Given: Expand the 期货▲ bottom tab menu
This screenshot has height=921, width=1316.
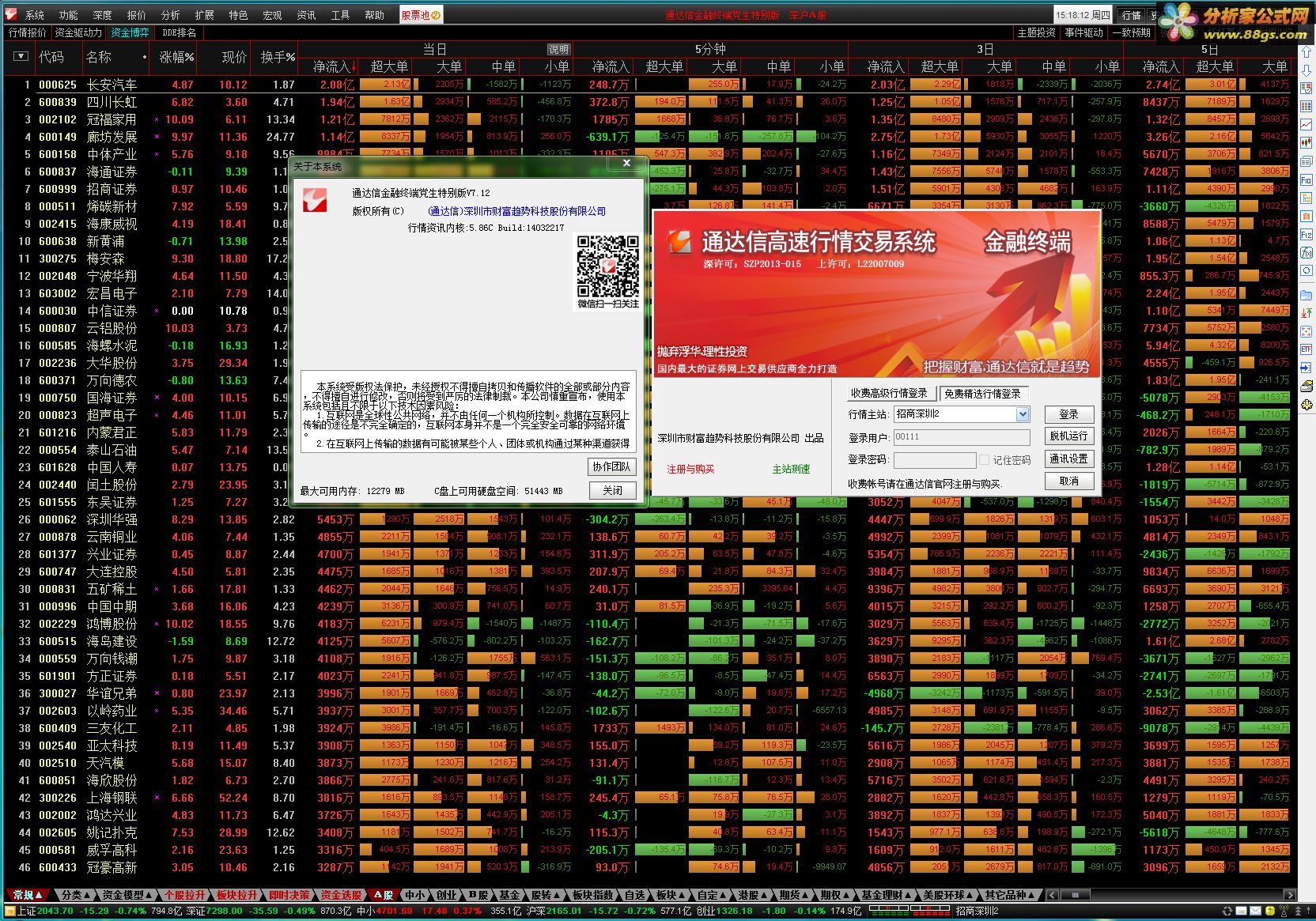Looking at the screenshot, I should point(792,895).
